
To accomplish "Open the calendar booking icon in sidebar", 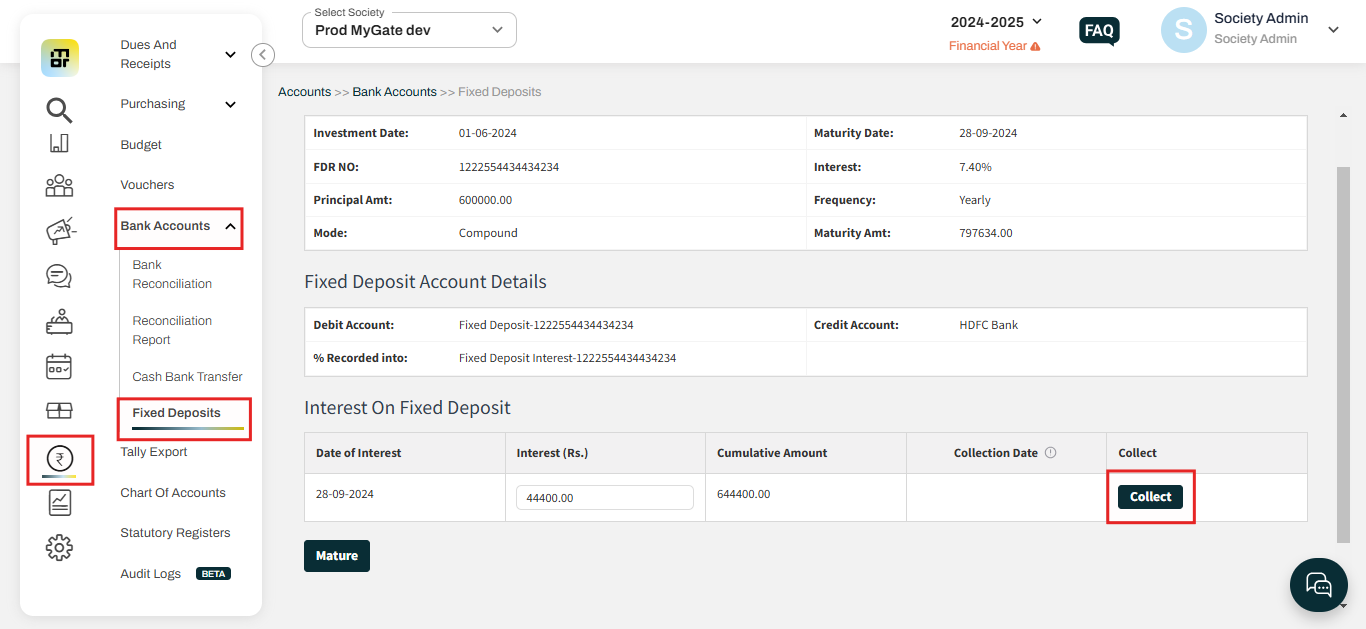I will pyautogui.click(x=59, y=367).
